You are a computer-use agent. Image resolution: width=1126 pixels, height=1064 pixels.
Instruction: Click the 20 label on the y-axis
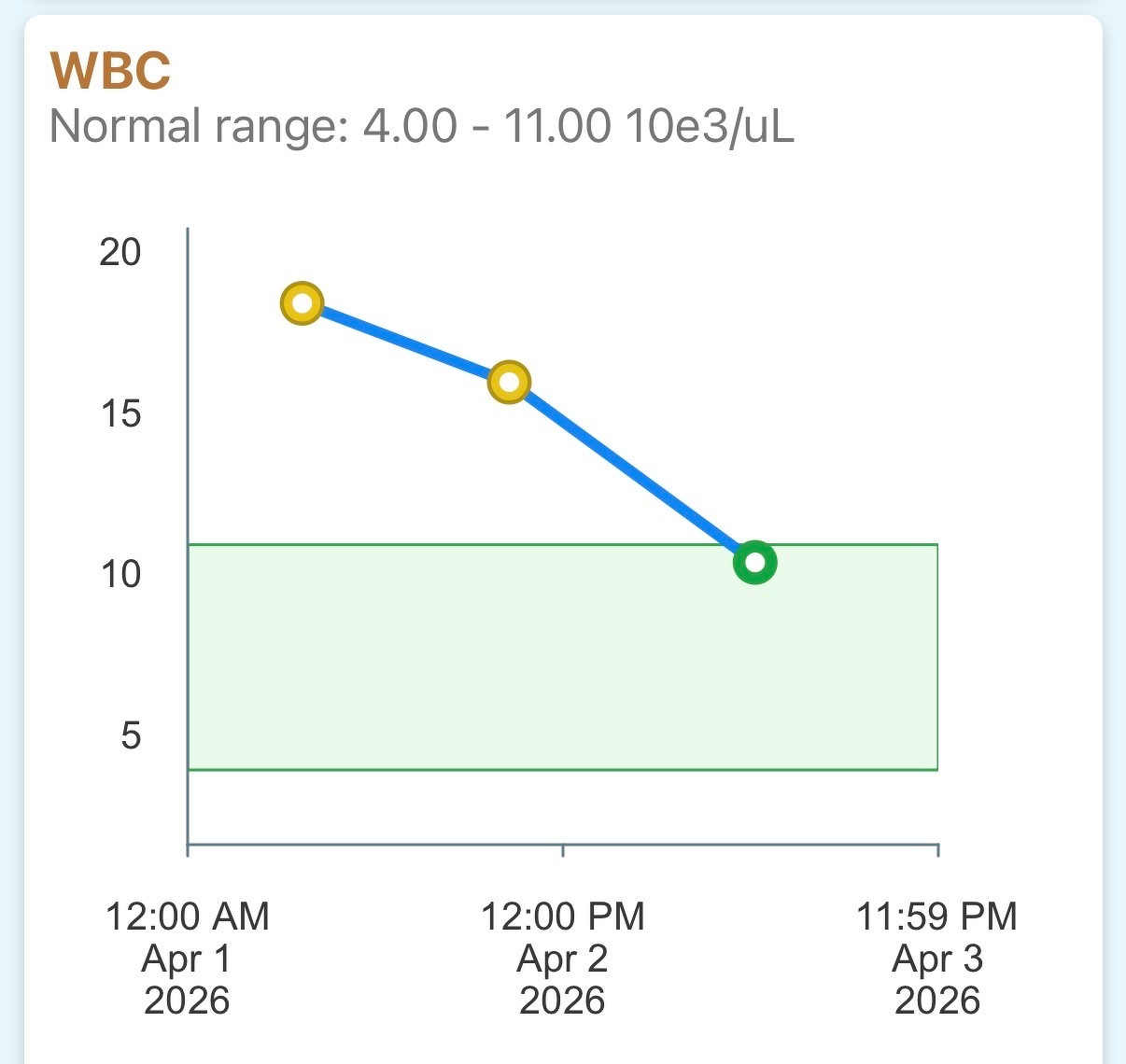pos(120,252)
